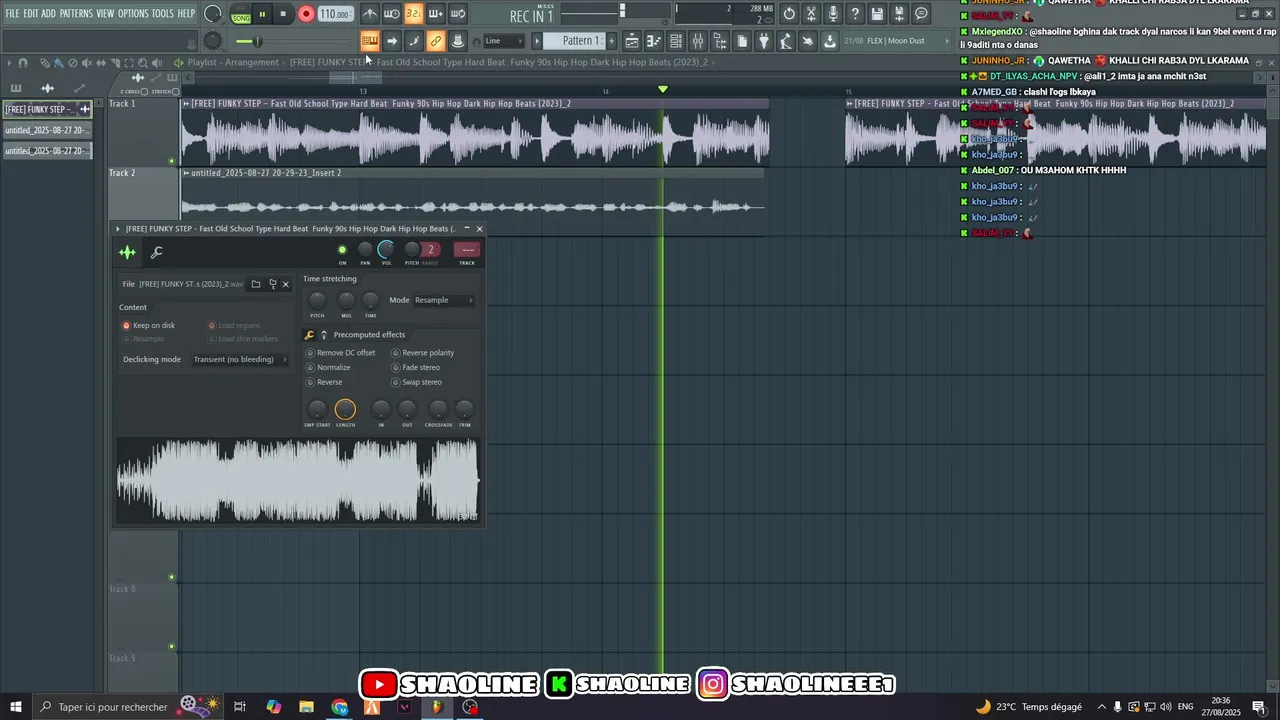This screenshot has height=720, width=1280.
Task: Open the PATTERNS menu
Action: 76,14
